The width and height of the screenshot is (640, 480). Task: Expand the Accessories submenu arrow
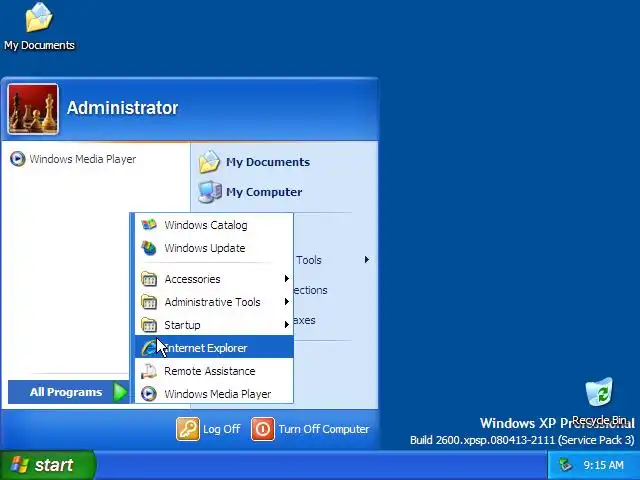pyautogui.click(x=287, y=279)
